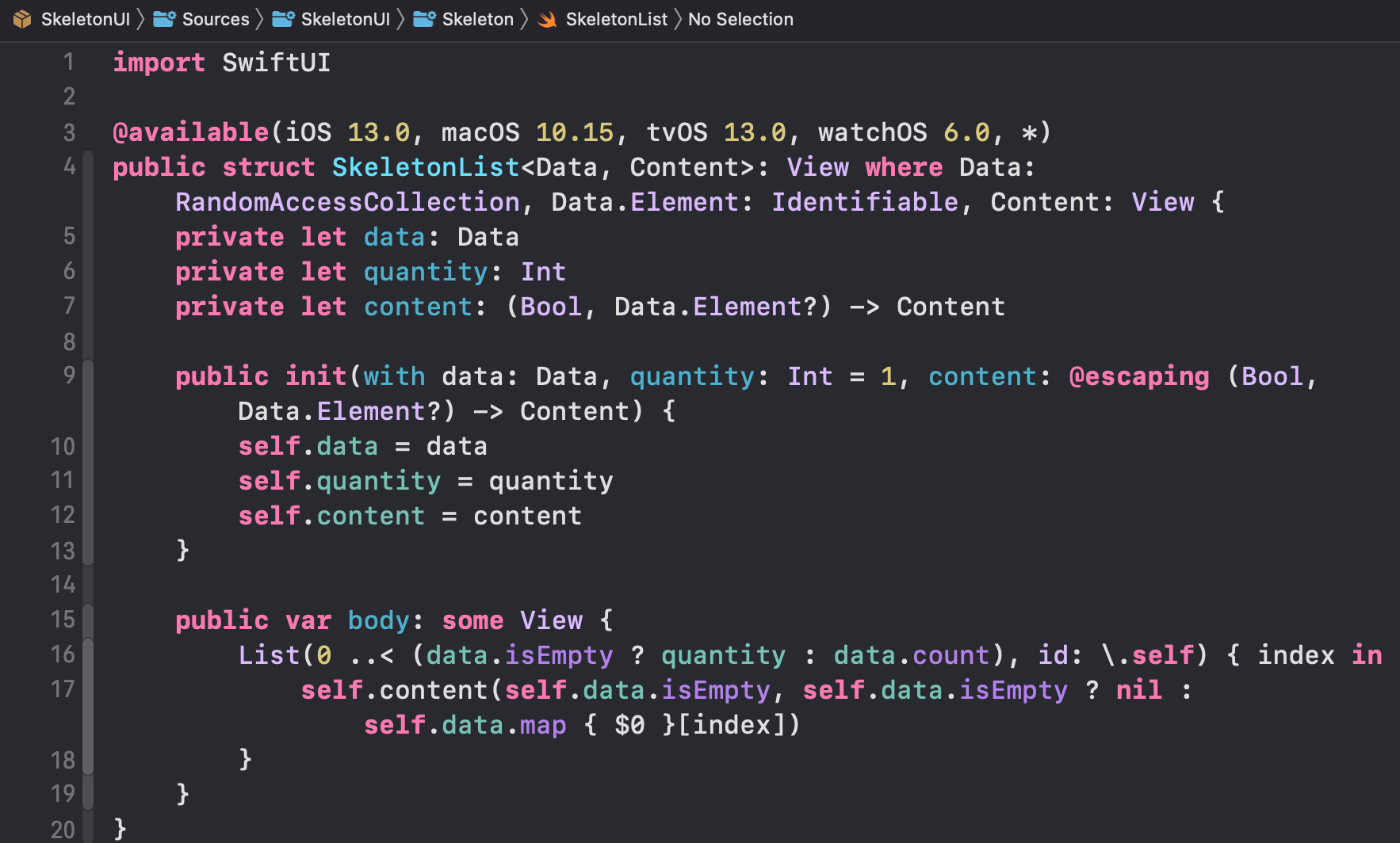Click 'quantity' property on line 6
The height and width of the screenshot is (843, 1400).
click(426, 272)
